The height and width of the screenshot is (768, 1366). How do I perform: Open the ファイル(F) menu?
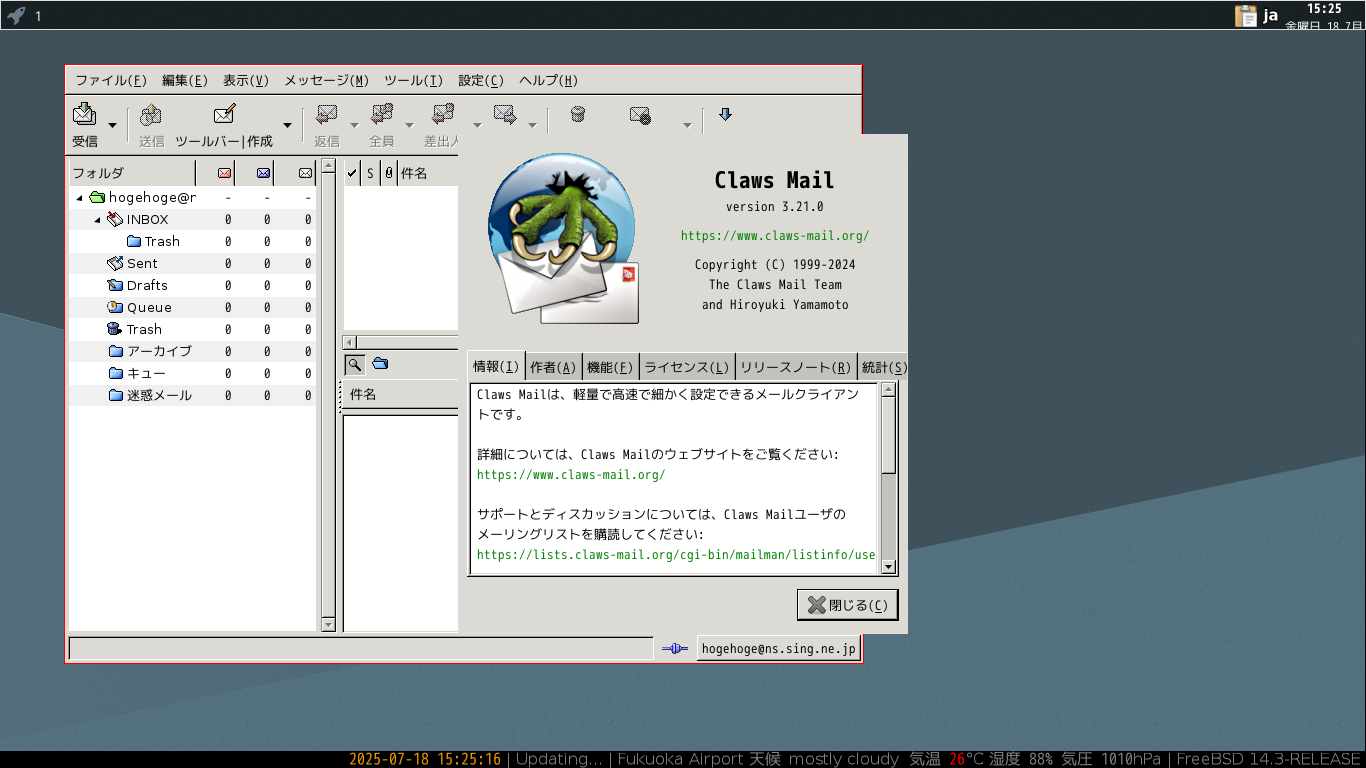(111, 81)
